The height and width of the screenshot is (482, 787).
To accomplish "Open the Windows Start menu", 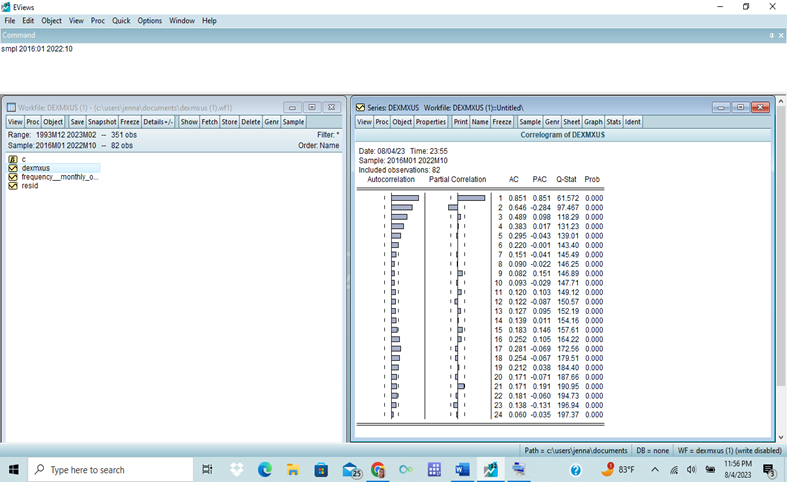I will click(x=14, y=469).
